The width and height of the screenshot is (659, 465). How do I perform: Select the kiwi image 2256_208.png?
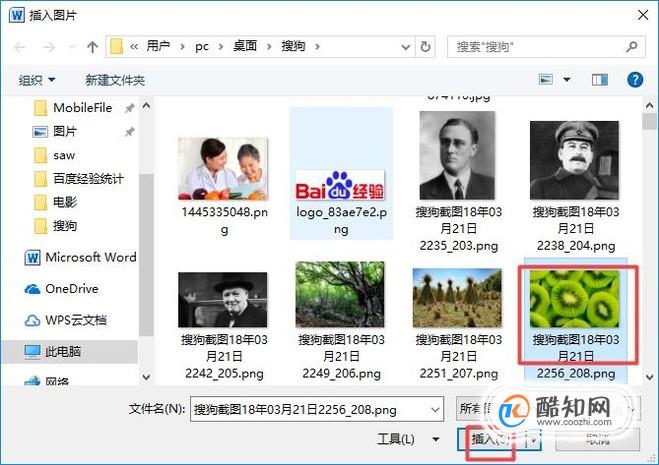tap(575, 320)
